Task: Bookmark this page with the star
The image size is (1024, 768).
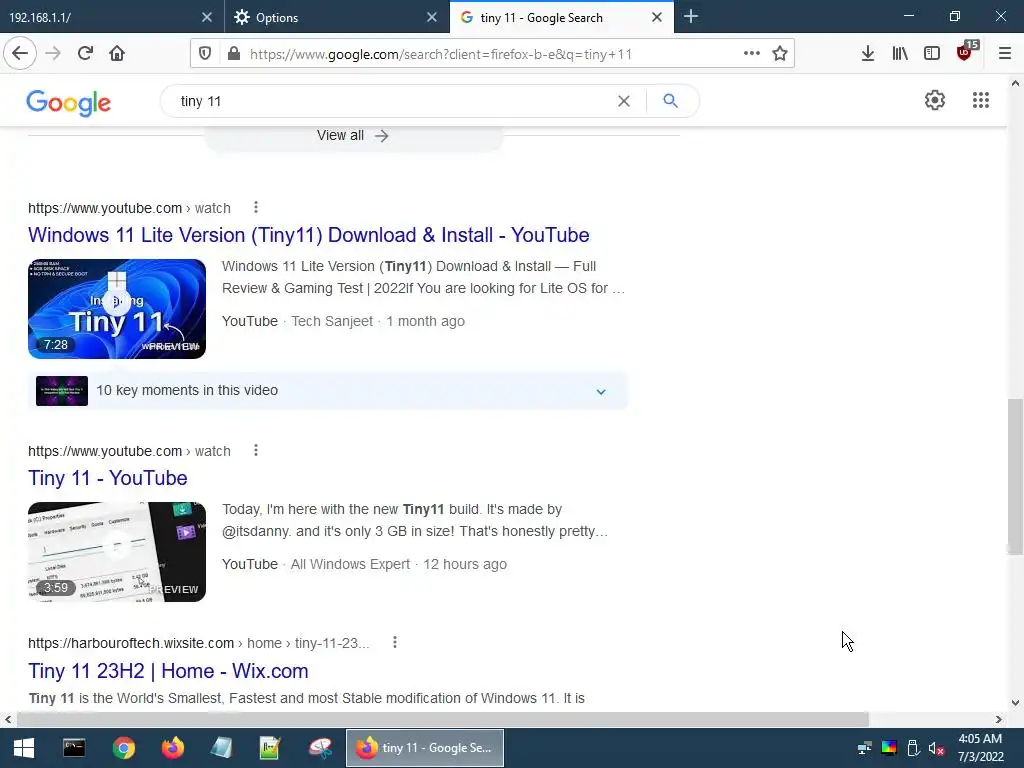Action: (780, 54)
